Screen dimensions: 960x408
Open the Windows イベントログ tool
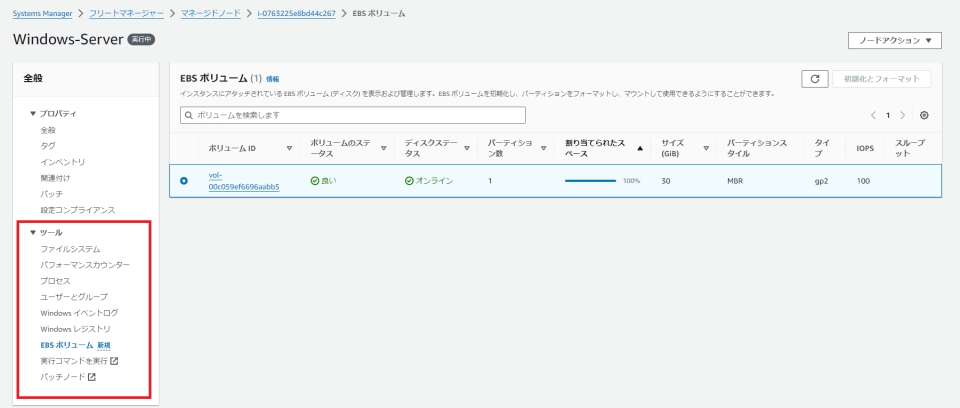[79, 313]
